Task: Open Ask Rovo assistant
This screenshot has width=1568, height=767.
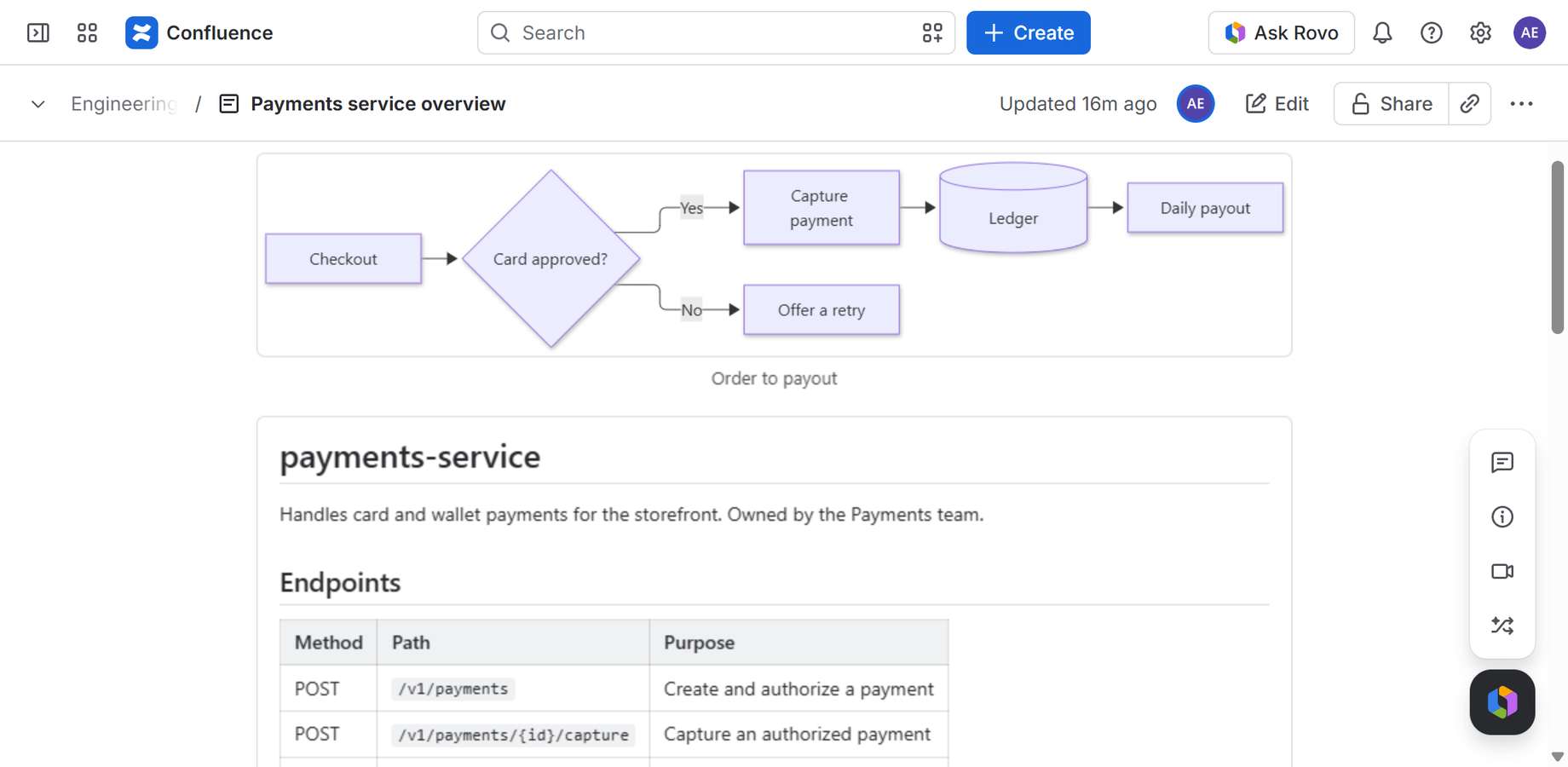Action: tap(1281, 32)
